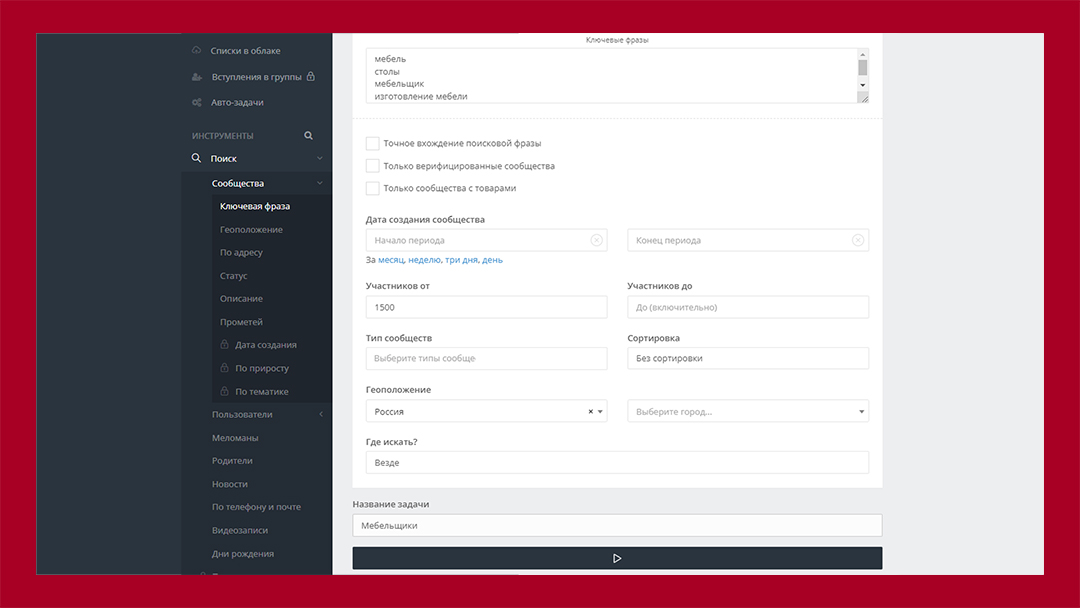The image size is (1080, 608).
Task: Set period to три дня
Action: pos(461,260)
